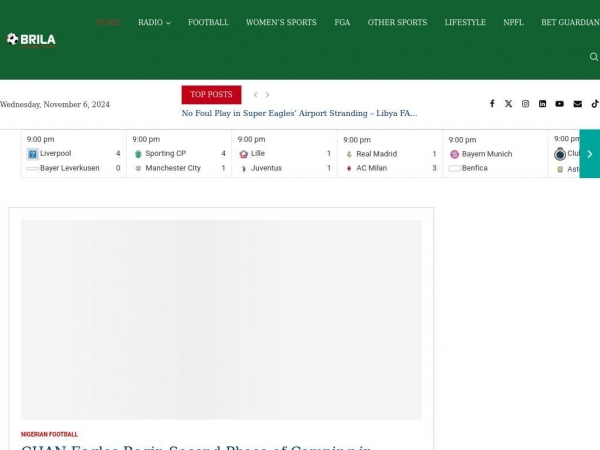The width and height of the screenshot is (600, 450).
Task: Open the Lifestyle menu
Action: point(465,23)
